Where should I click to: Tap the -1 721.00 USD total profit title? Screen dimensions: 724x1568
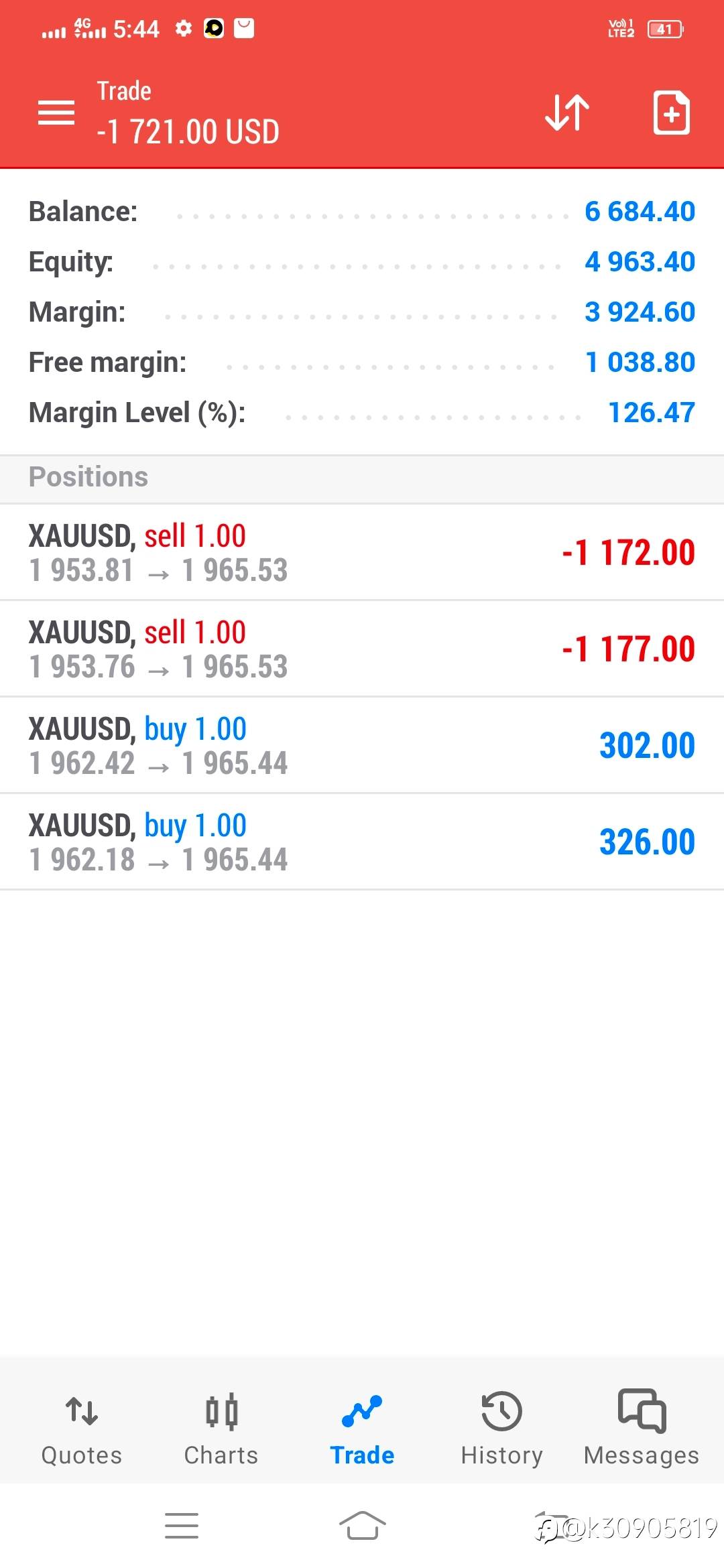click(188, 131)
